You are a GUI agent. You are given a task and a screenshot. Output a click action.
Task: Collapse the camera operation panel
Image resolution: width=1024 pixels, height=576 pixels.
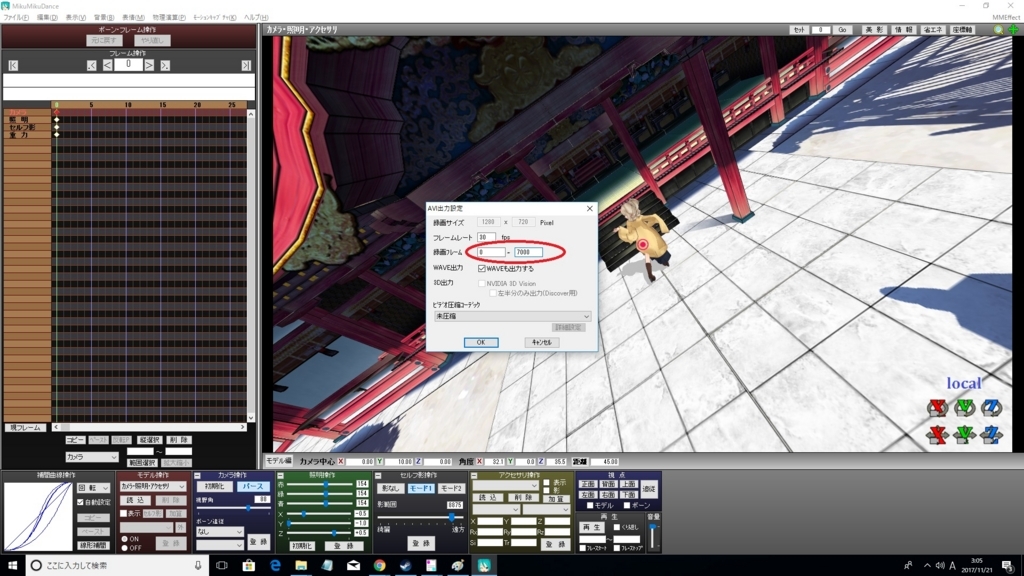pyautogui.click(x=197, y=476)
